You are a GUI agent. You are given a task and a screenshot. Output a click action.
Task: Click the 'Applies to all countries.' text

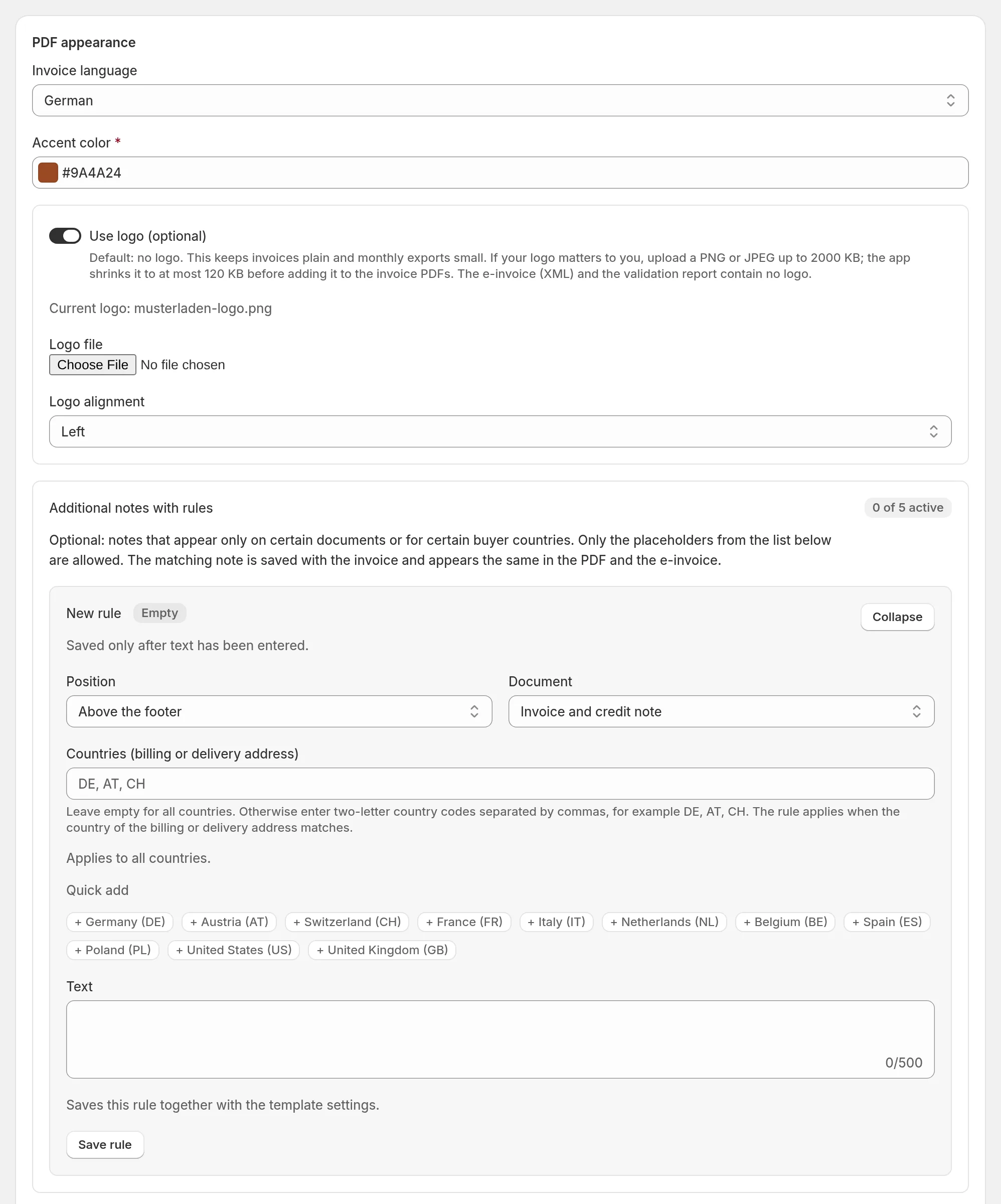click(139, 858)
